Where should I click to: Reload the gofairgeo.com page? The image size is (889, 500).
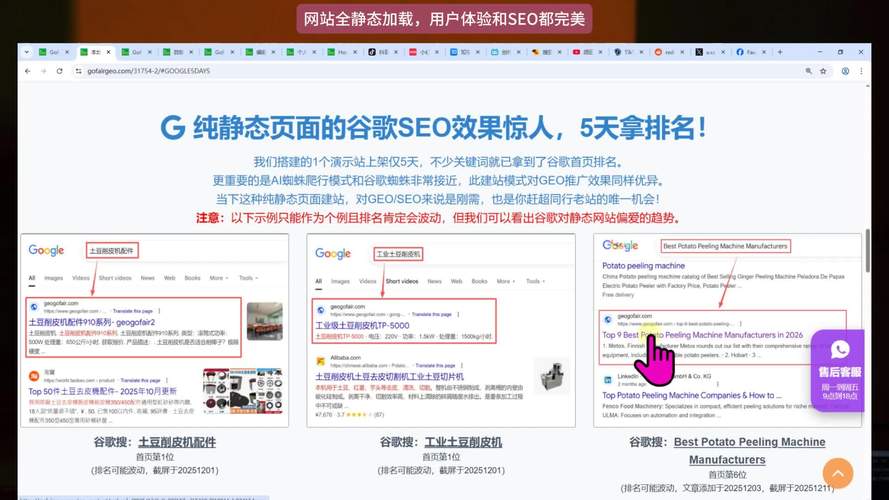click(x=60, y=71)
